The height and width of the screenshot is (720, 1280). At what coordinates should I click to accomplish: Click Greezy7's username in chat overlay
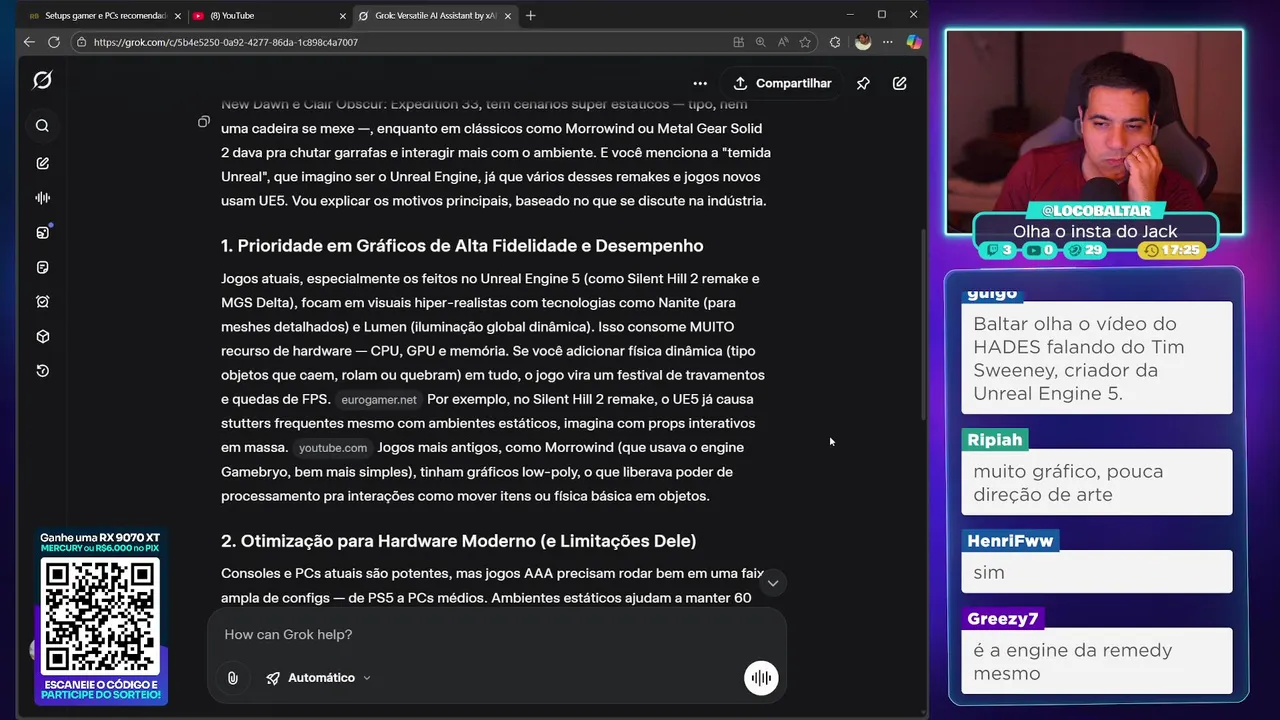point(1002,619)
